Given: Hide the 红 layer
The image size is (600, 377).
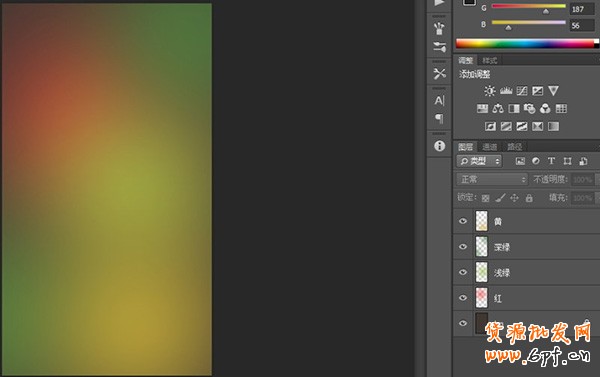Looking at the screenshot, I should click(463, 298).
